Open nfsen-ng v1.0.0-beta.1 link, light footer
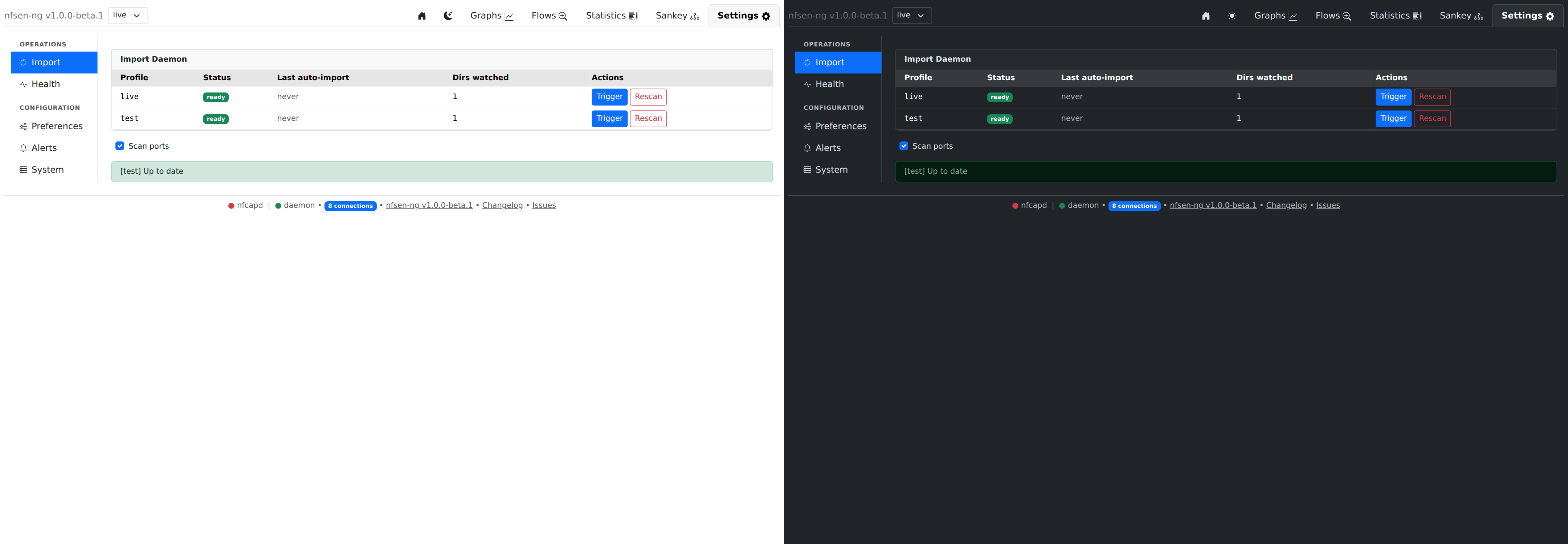 pos(429,206)
